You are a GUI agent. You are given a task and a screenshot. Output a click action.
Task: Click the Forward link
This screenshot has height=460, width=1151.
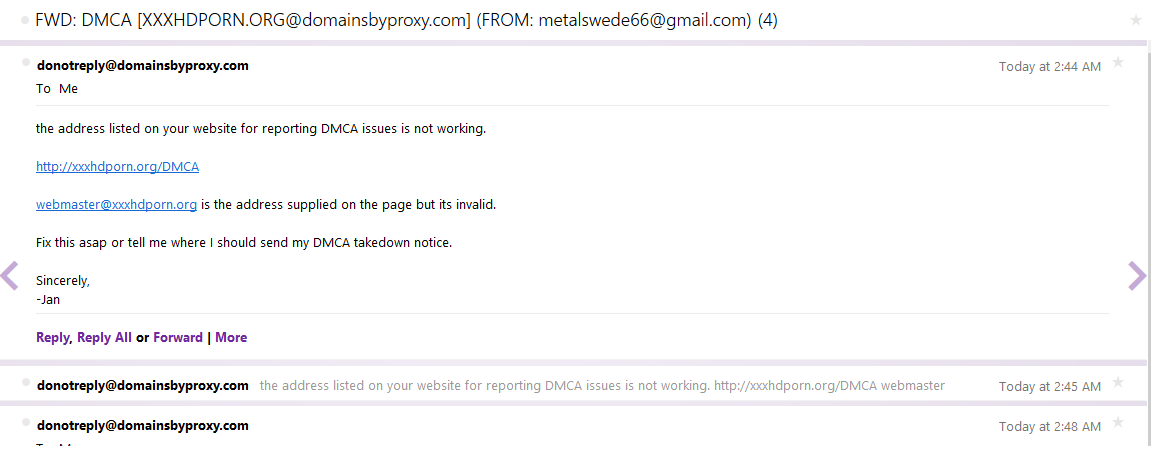pyautogui.click(x=178, y=338)
